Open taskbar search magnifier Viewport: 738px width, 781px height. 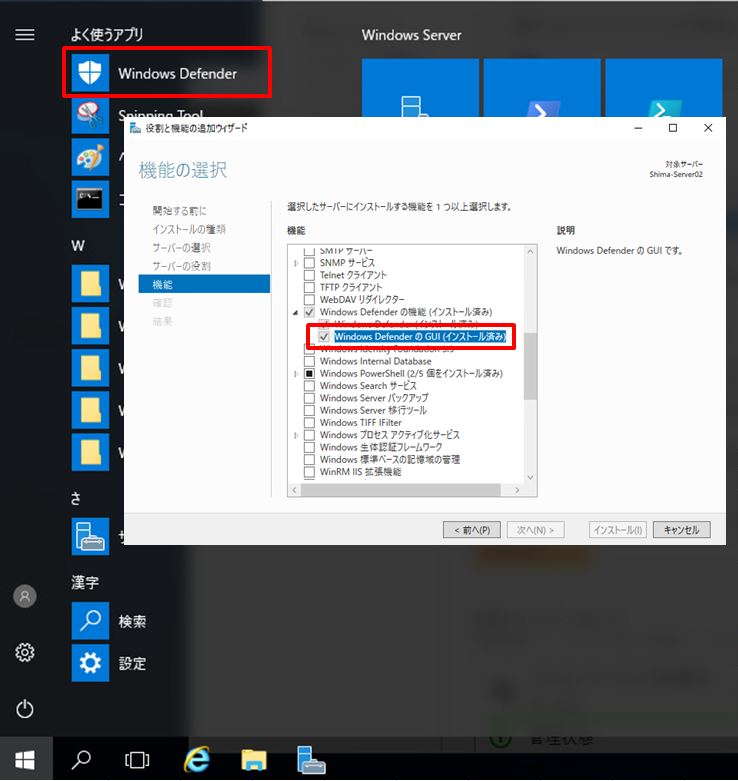[81, 760]
